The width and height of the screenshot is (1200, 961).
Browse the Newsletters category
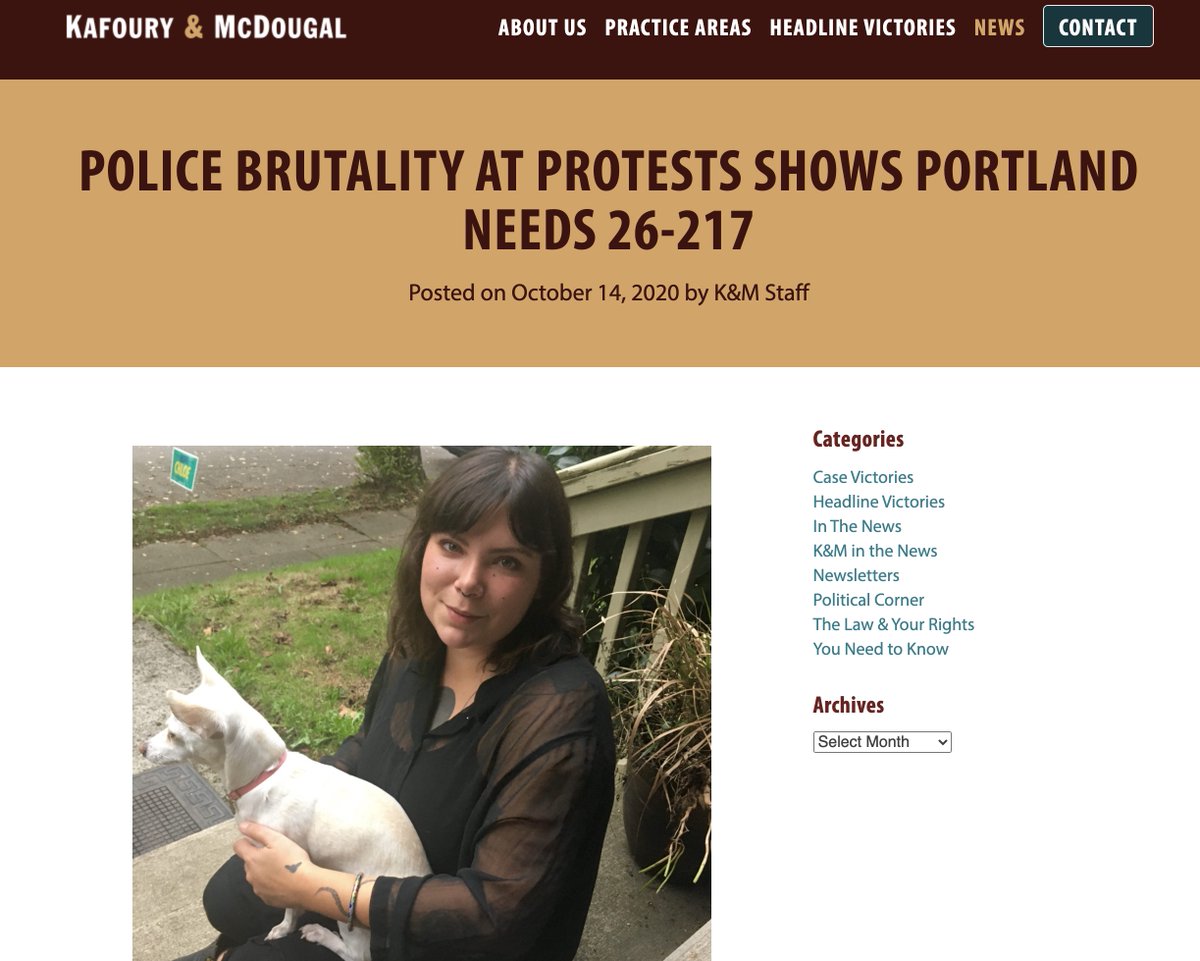[856, 575]
